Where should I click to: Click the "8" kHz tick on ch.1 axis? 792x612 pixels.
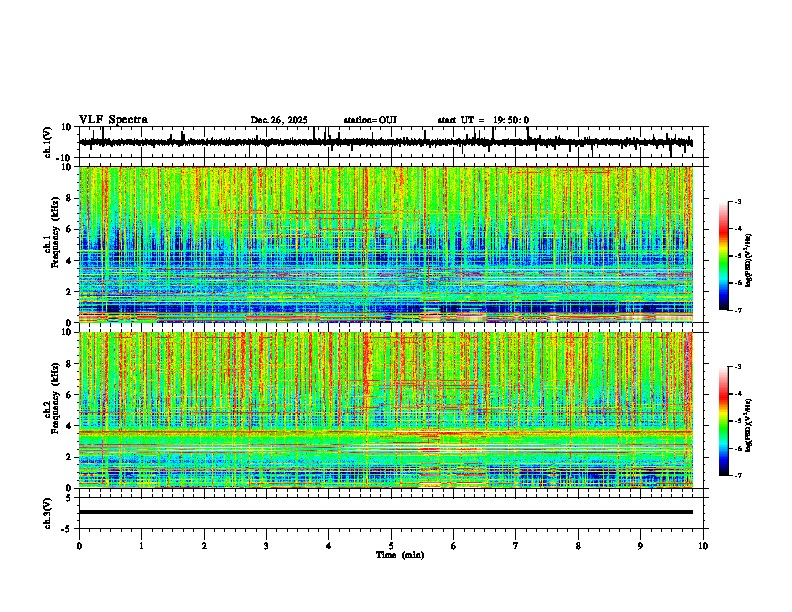click(70, 198)
